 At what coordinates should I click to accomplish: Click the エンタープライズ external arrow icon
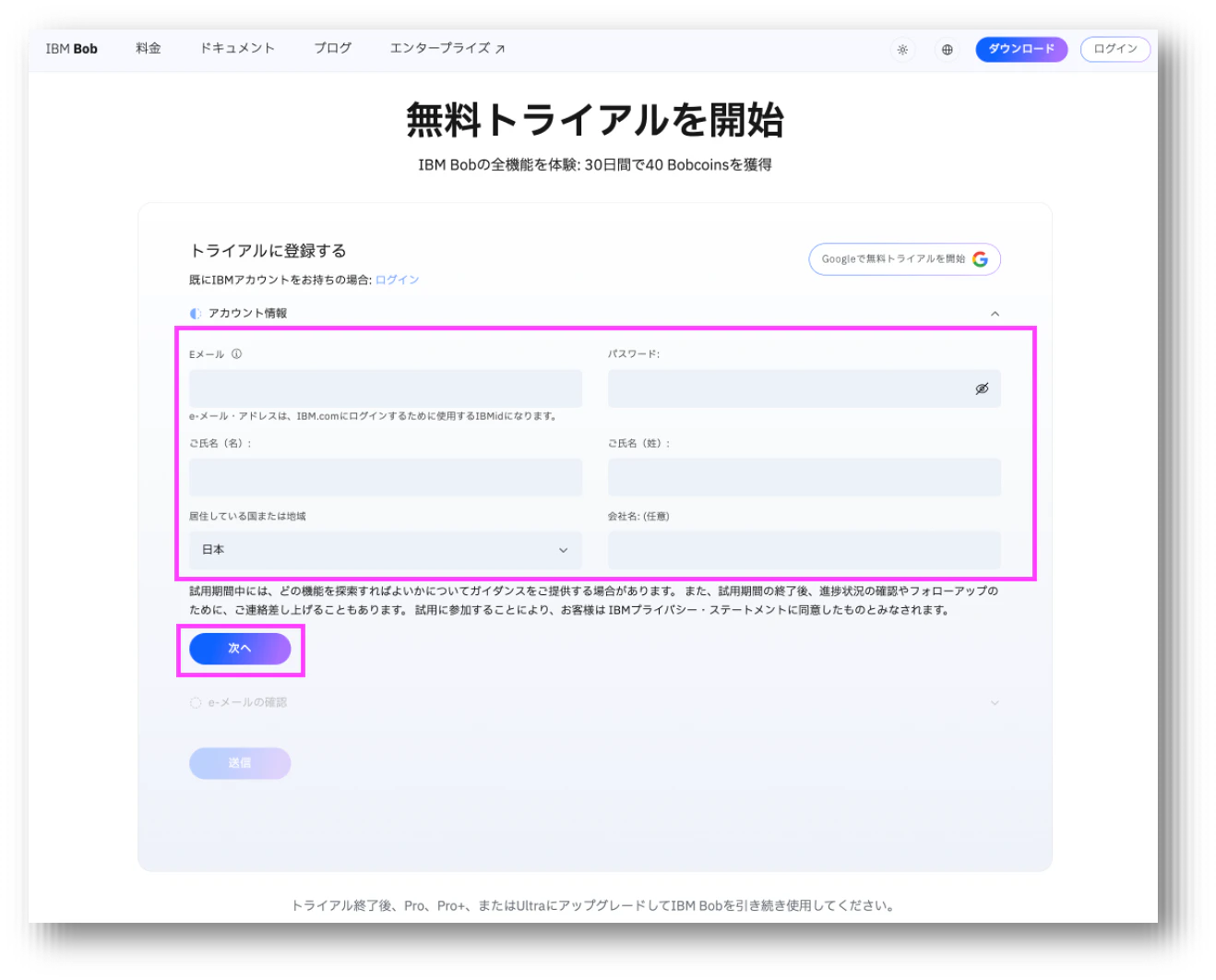pyautogui.click(x=500, y=49)
